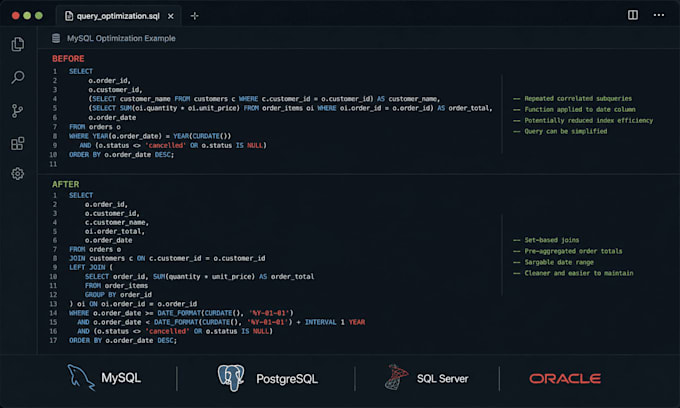The width and height of the screenshot is (680, 408).
Task: Click the MySQL dolphin logo
Action: [81, 377]
